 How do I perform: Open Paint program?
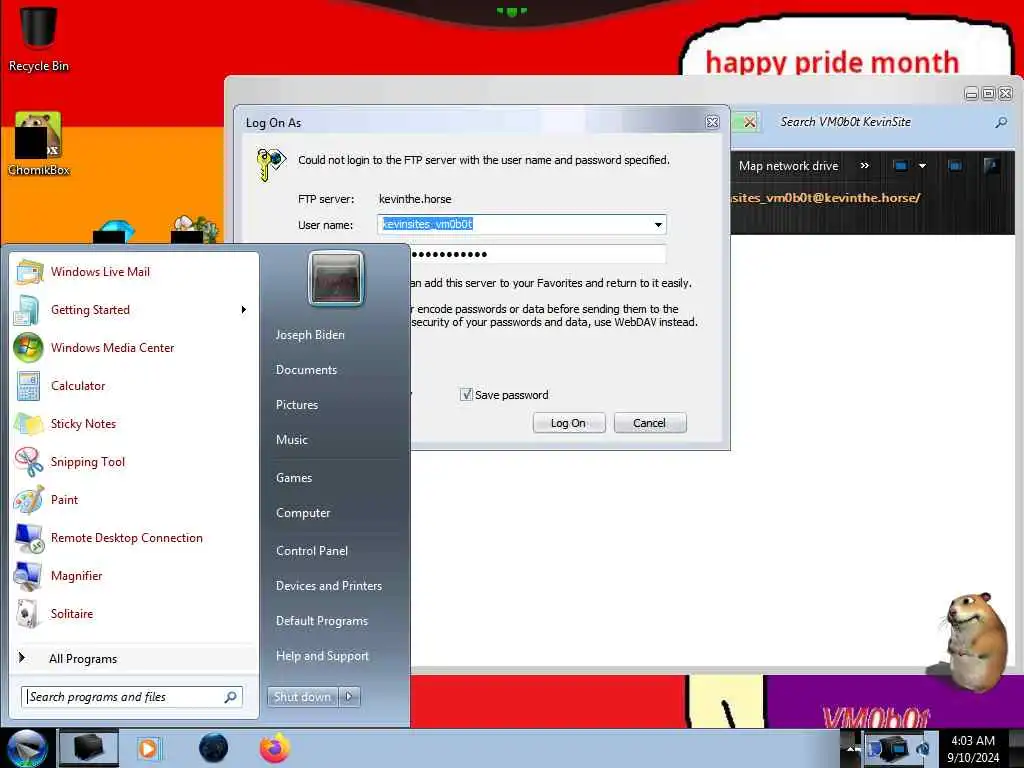click(134, 500)
